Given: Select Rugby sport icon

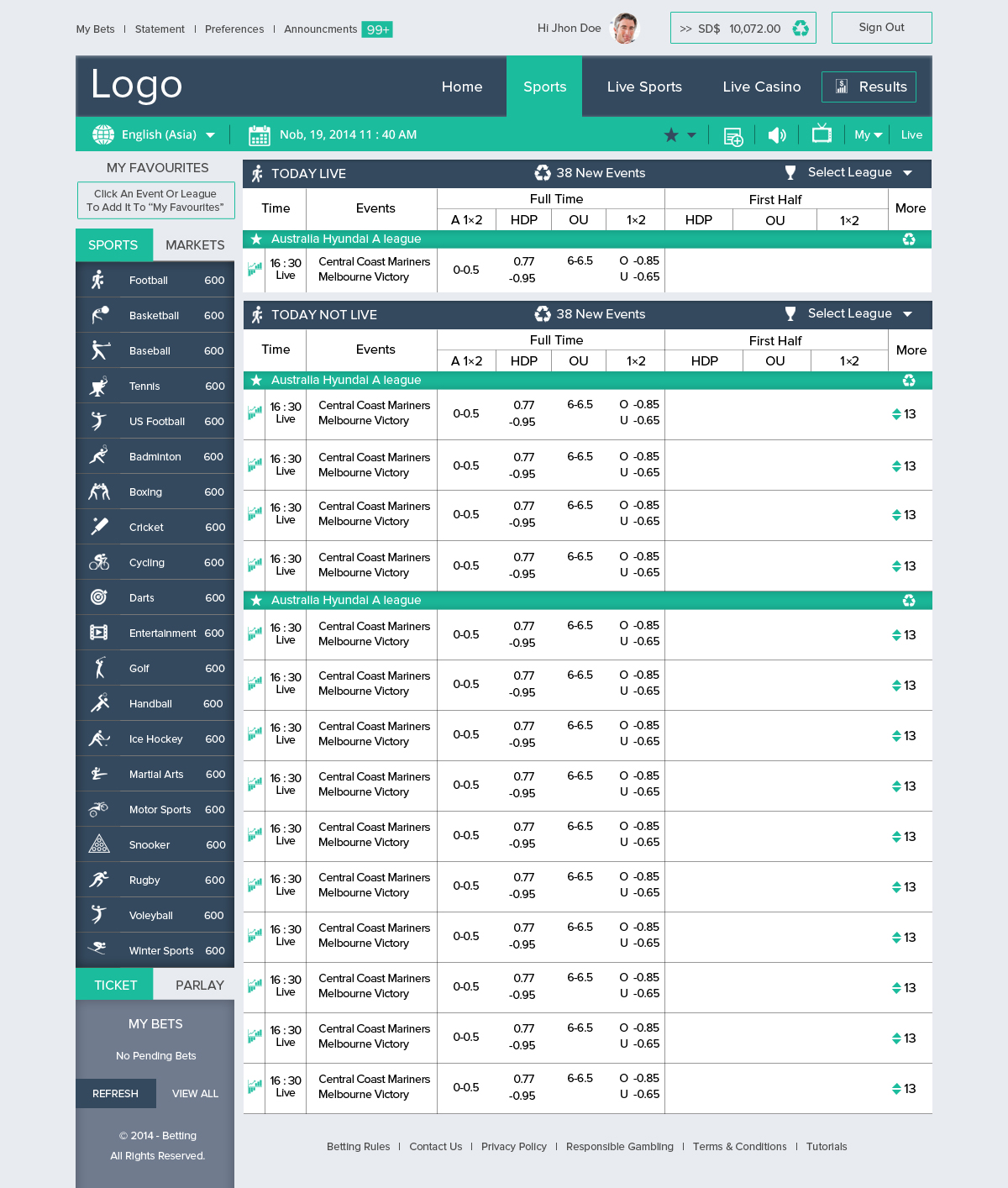Looking at the screenshot, I should tap(99, 880).
